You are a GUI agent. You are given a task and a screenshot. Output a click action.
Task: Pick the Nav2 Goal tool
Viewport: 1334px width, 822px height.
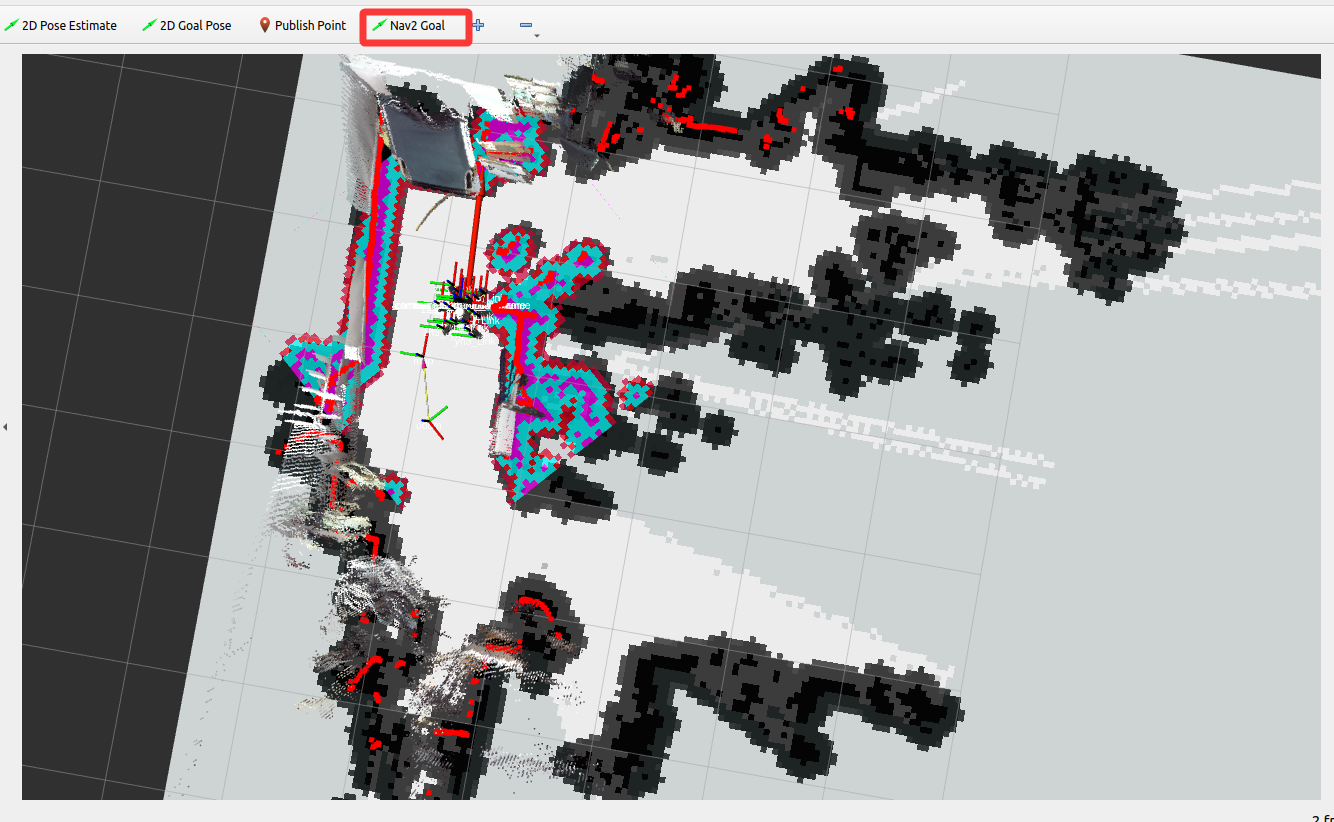point(408,25)
